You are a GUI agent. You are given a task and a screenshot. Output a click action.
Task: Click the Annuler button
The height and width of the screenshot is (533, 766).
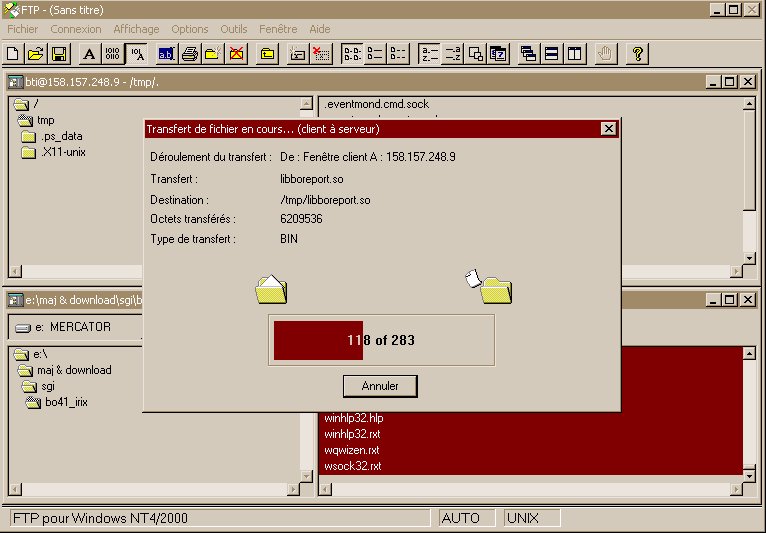tap(379, 386)
